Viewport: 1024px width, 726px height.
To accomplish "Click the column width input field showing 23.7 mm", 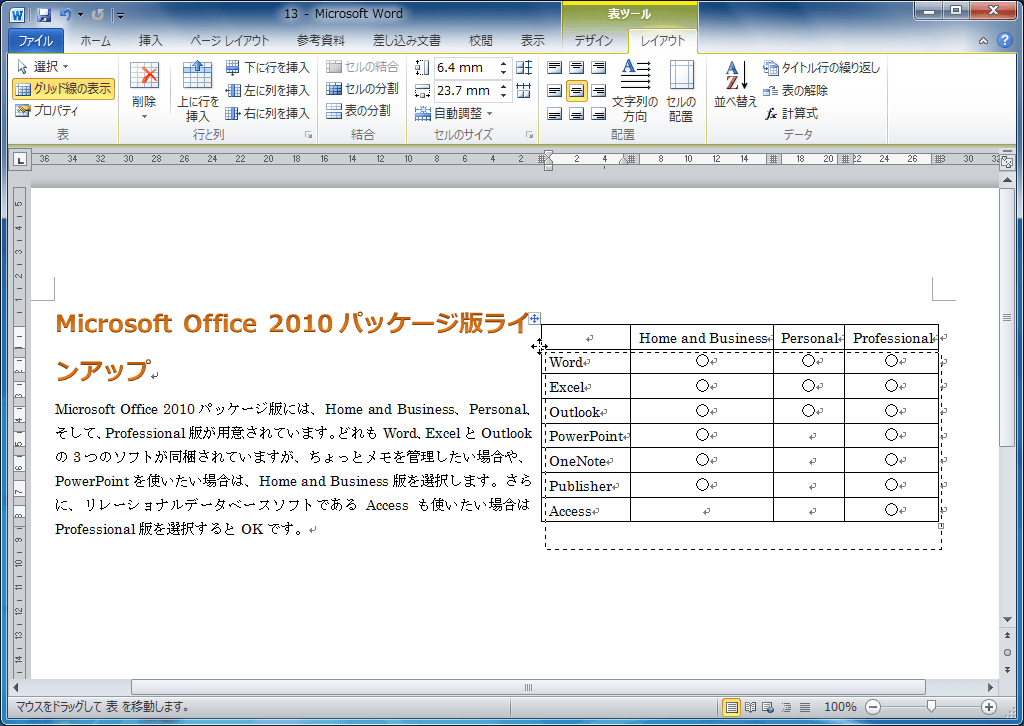I will 464,91.
